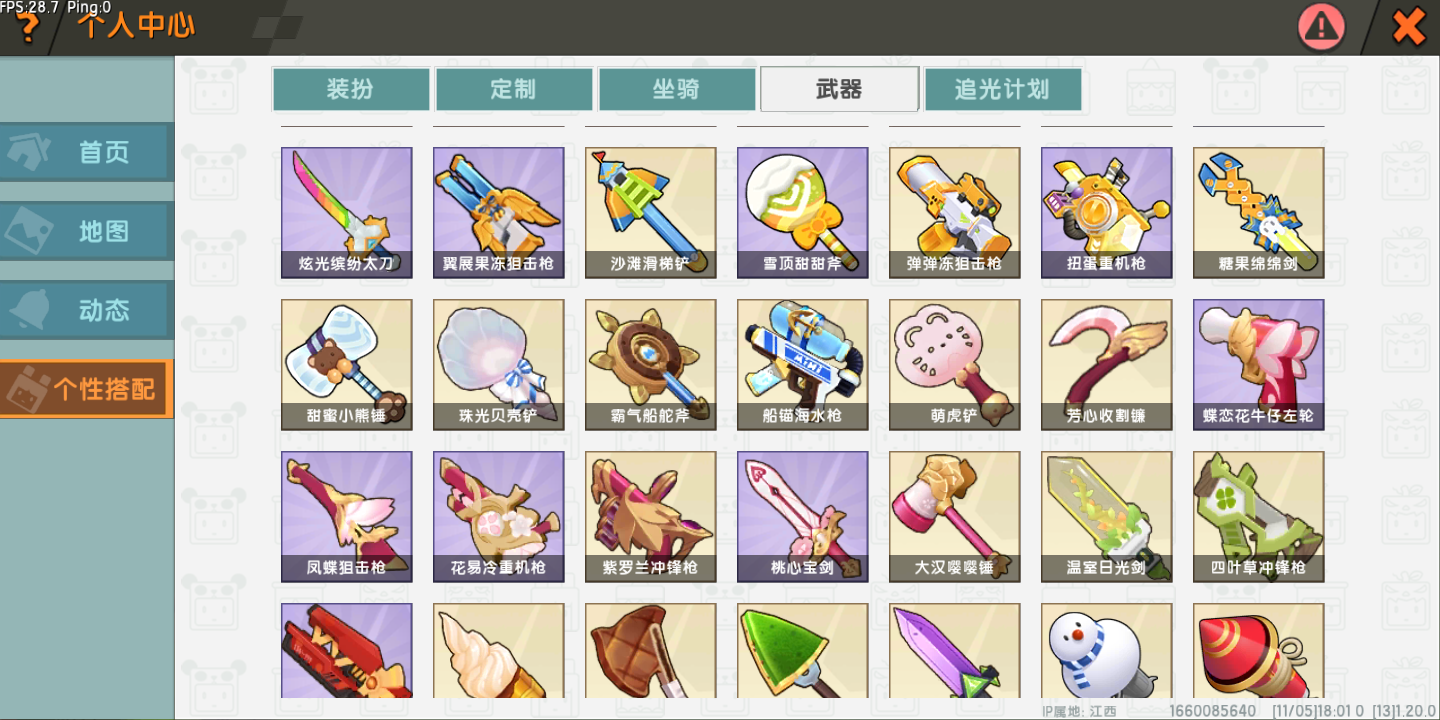This screenshot has height=720, width=1440.
Task: Select the 芳心收割镰 scythe icon
Action: pos(1106,365)
